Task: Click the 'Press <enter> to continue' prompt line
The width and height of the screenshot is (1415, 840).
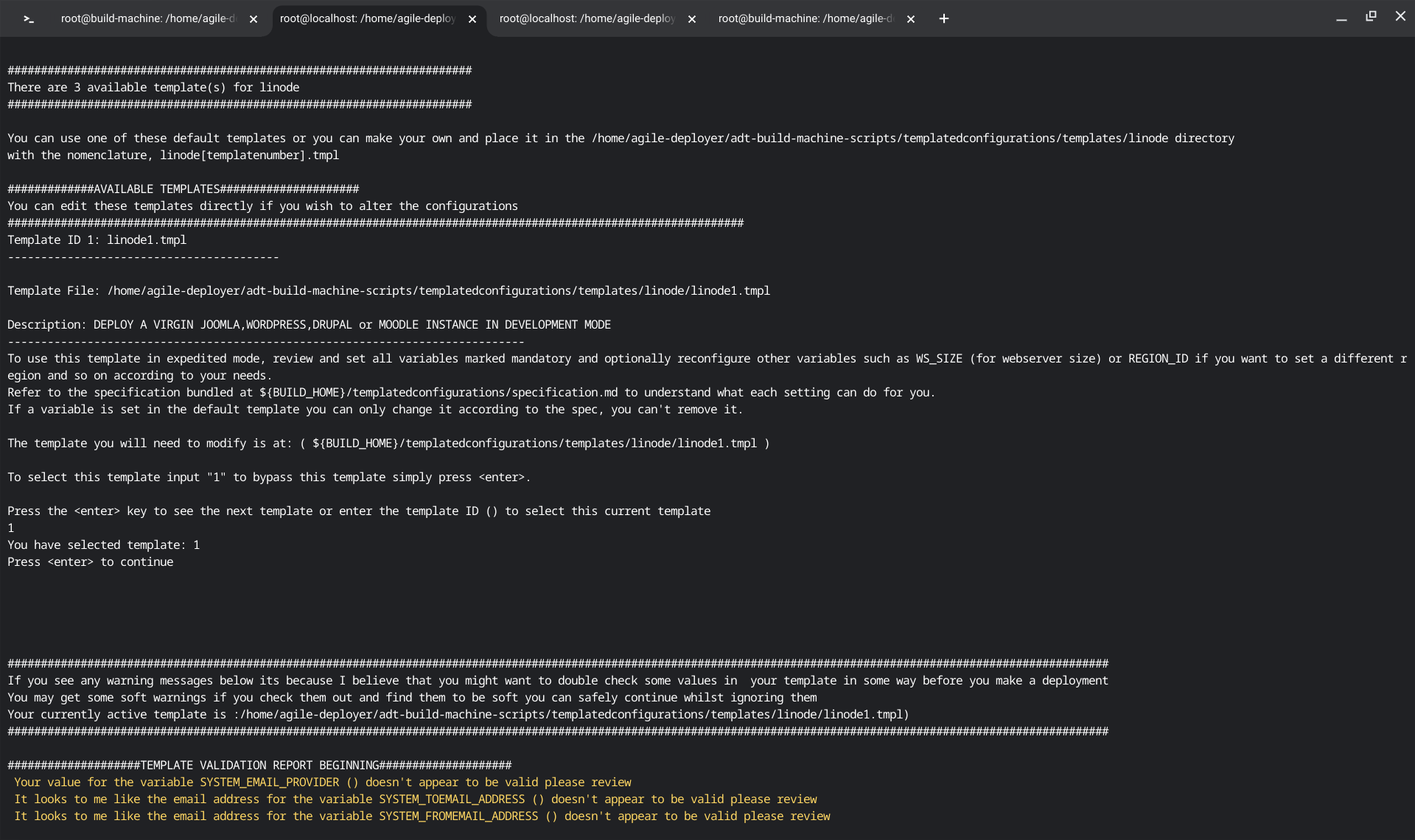Action: [x=91, y=562]
